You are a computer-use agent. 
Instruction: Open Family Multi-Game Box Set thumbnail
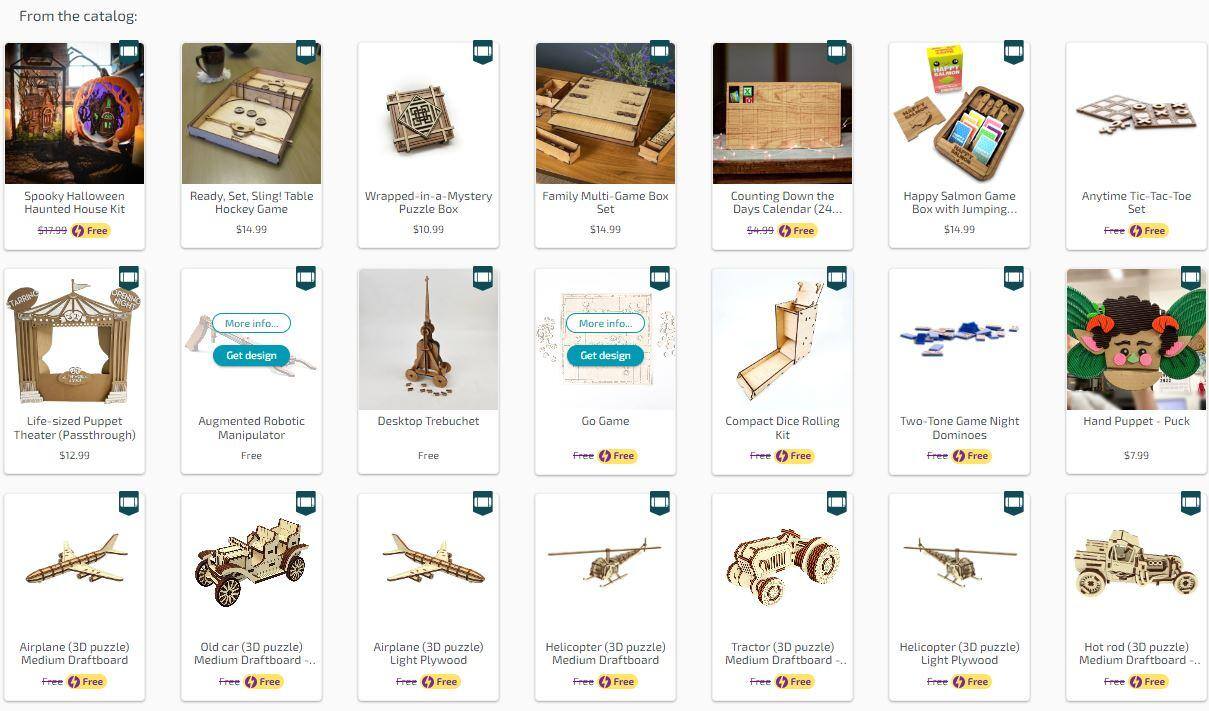click(605, 114)
